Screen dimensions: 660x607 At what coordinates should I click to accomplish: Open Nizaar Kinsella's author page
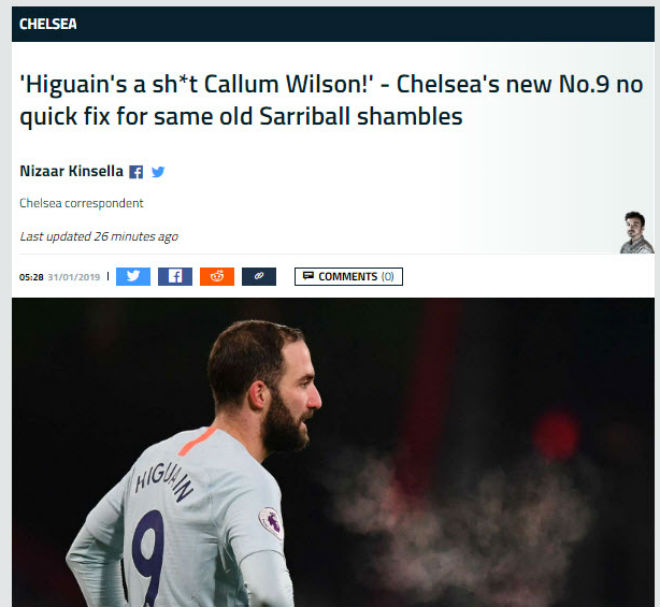point(72,171)
